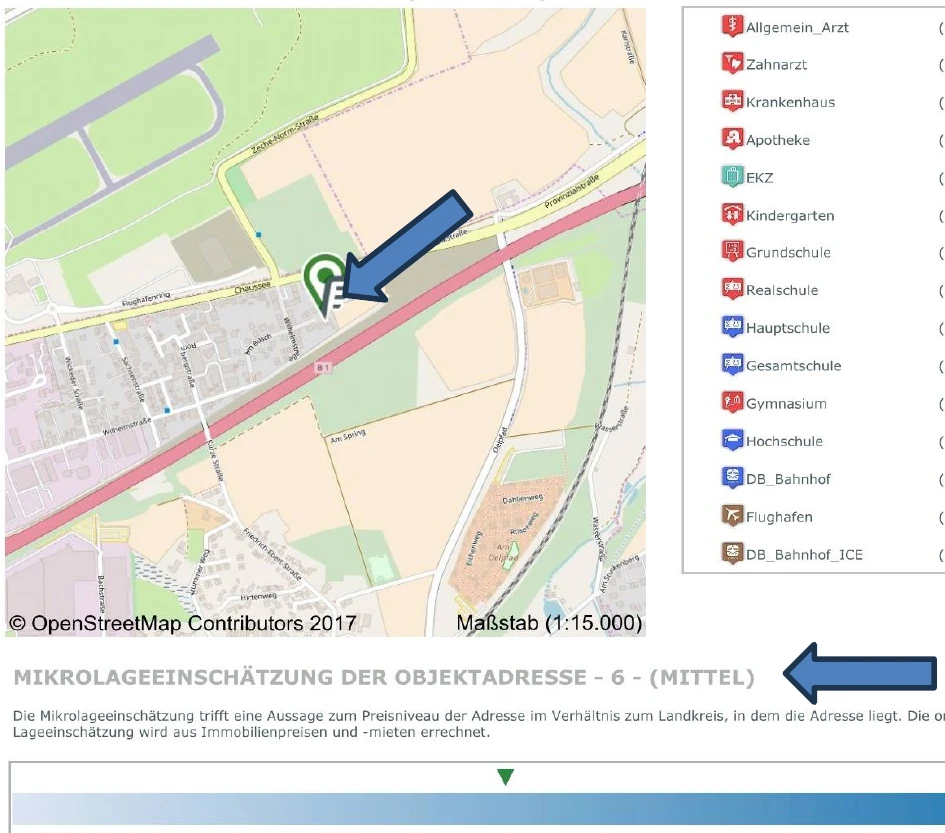Select the Apotheke pharmacy icon

(732, 139)
